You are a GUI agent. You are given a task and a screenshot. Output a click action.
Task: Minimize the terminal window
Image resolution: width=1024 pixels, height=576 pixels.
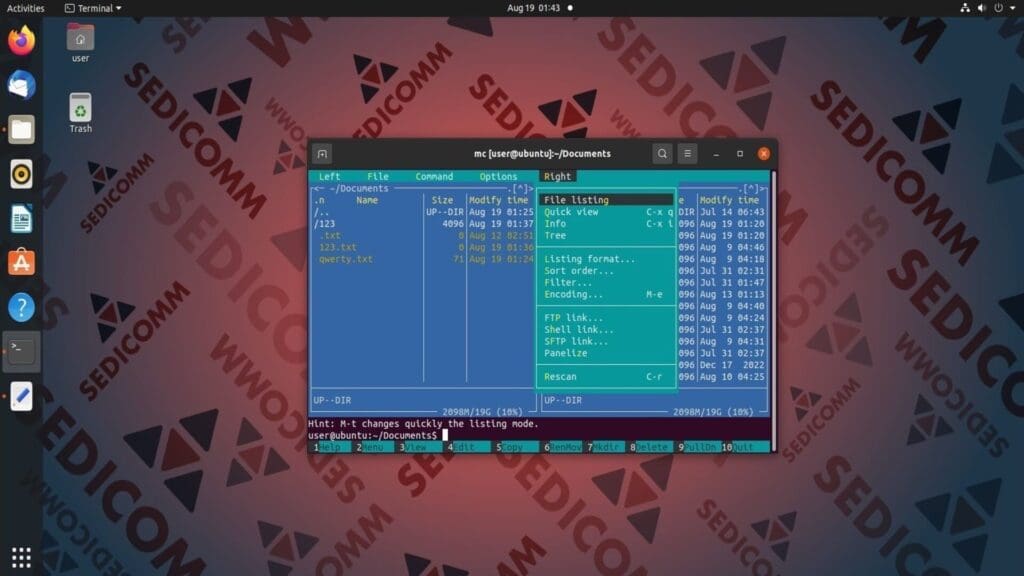pyautogui.click(x=716, y=154)
